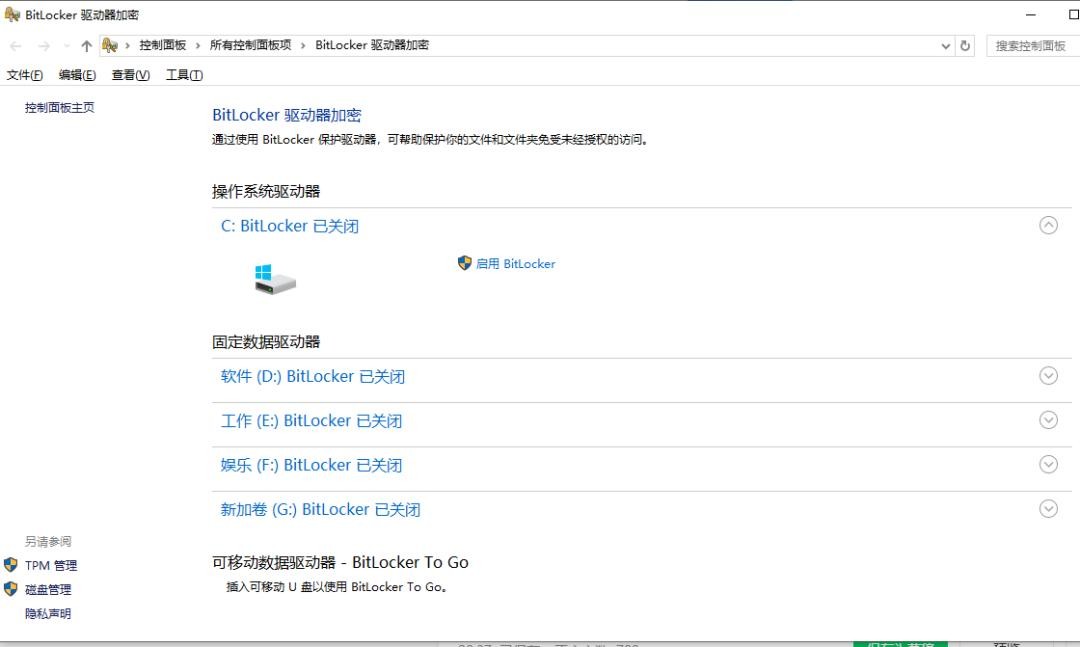Click 启用 BitLocker for drive C:

pyautogui.click(x=515, y=264)
